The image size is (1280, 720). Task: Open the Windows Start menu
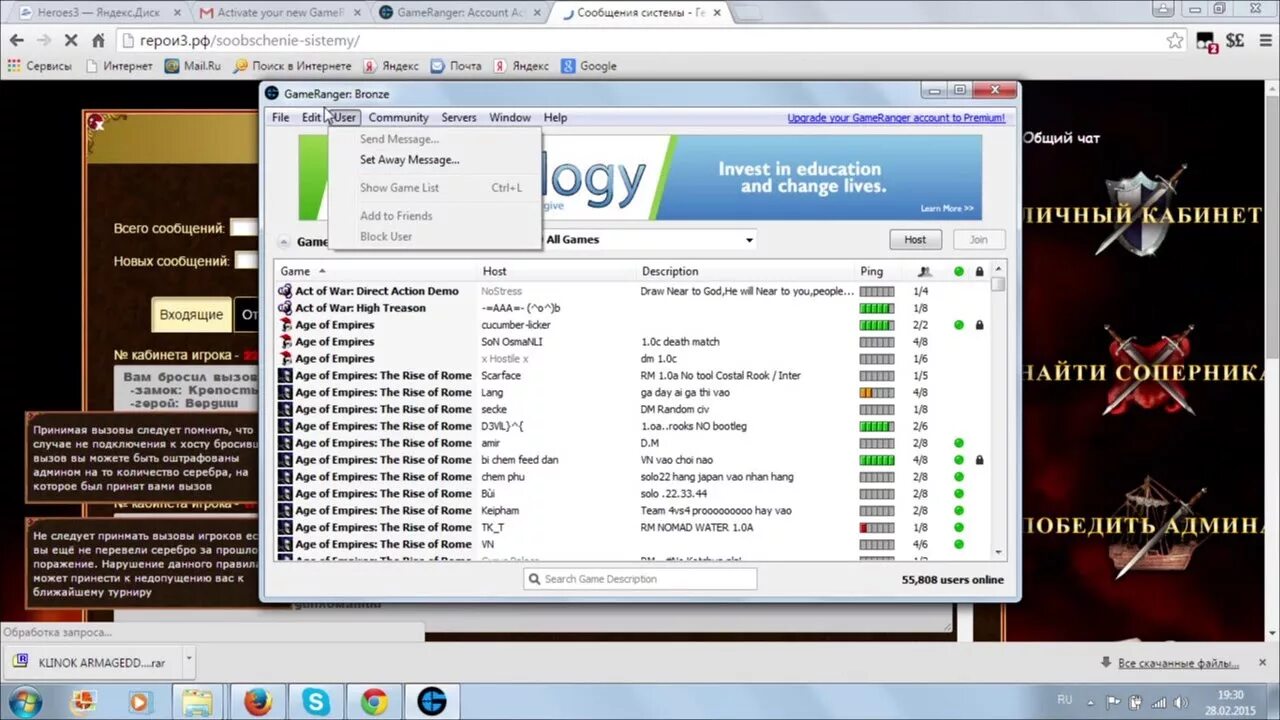tap(27, 701)
